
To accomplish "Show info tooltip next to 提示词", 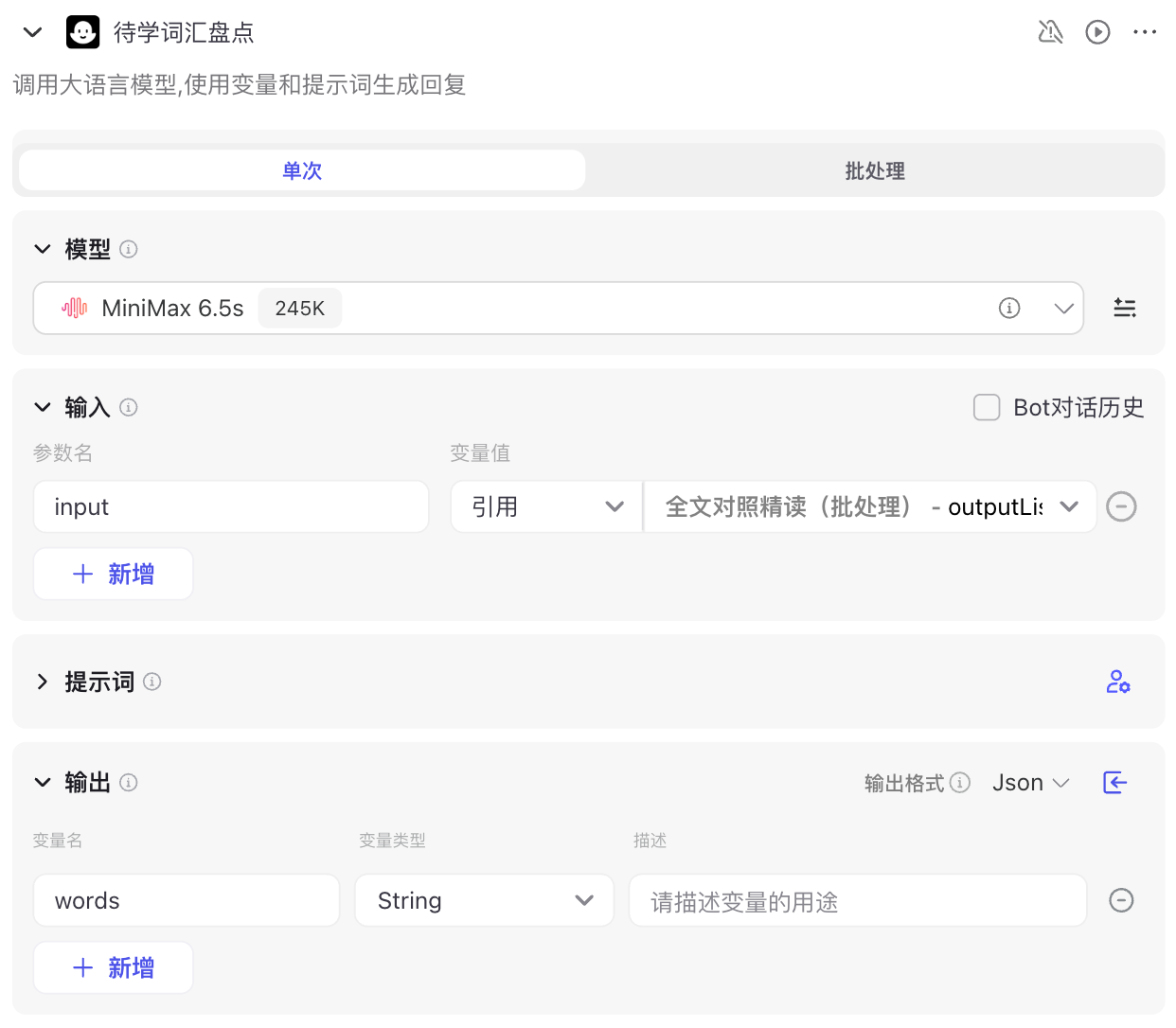I will tap(151, 682).
